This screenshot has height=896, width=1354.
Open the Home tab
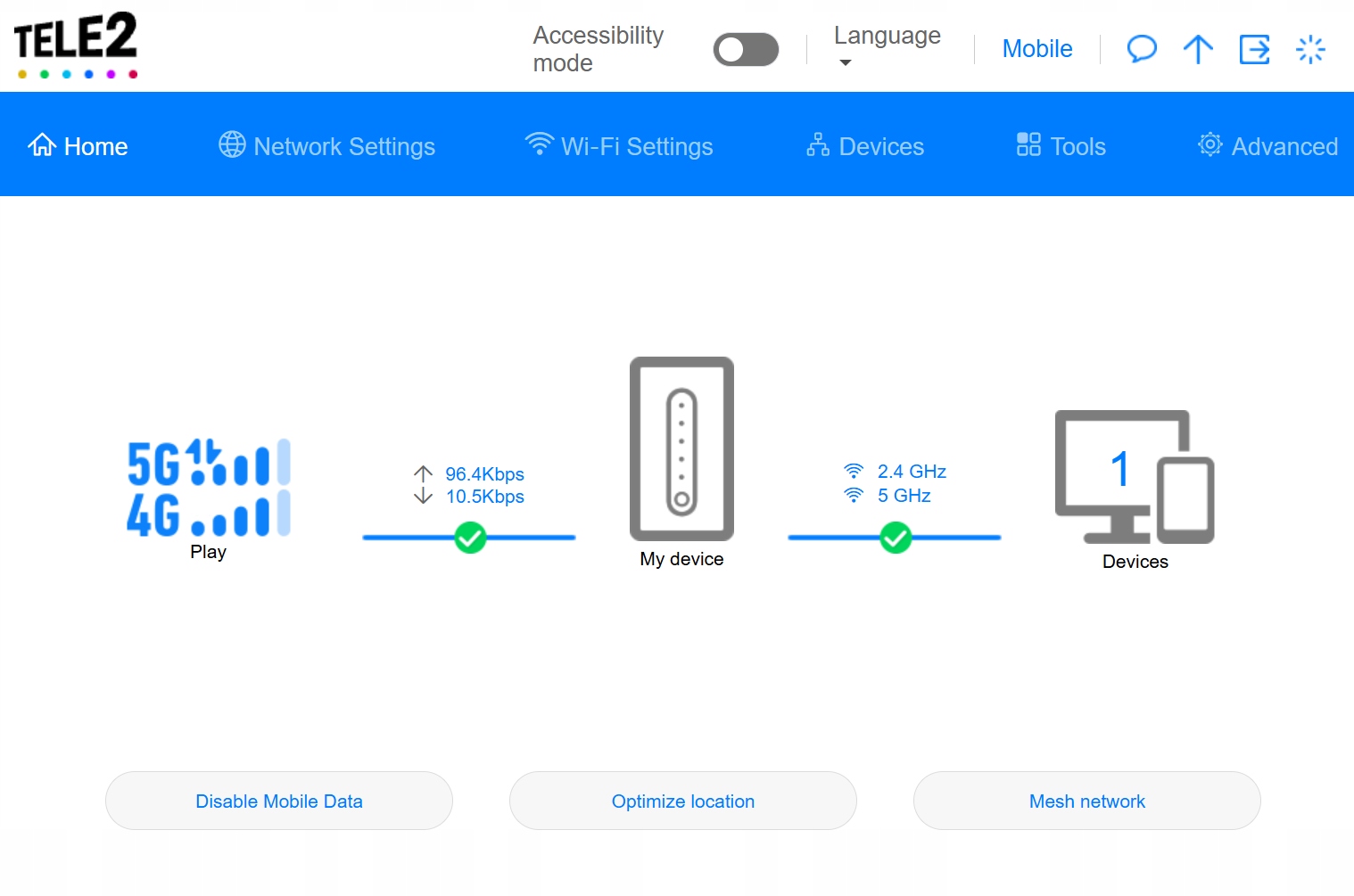tap(78, 146)
